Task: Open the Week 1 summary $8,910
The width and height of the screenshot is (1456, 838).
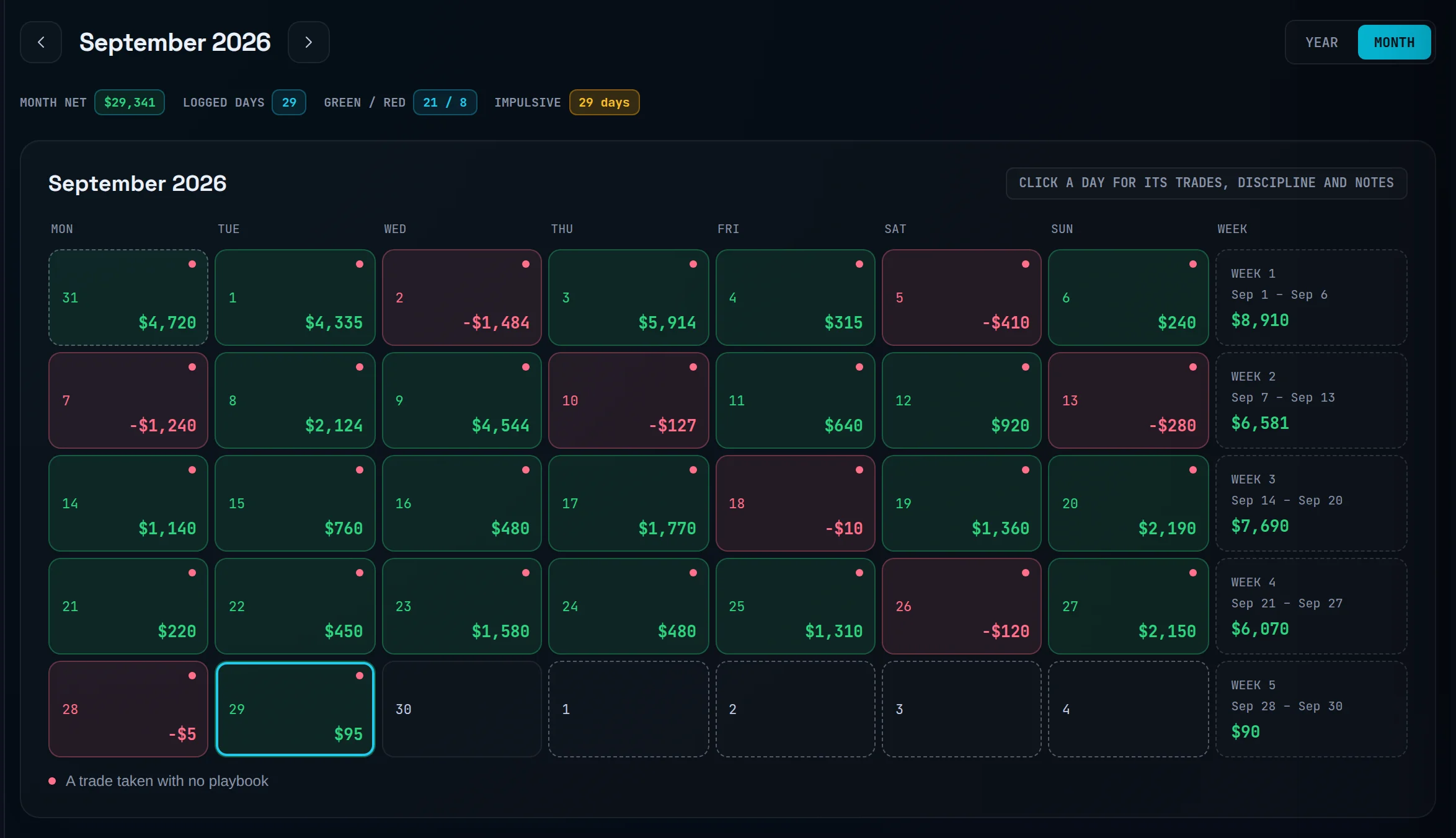Action: tap(1312, 298)
